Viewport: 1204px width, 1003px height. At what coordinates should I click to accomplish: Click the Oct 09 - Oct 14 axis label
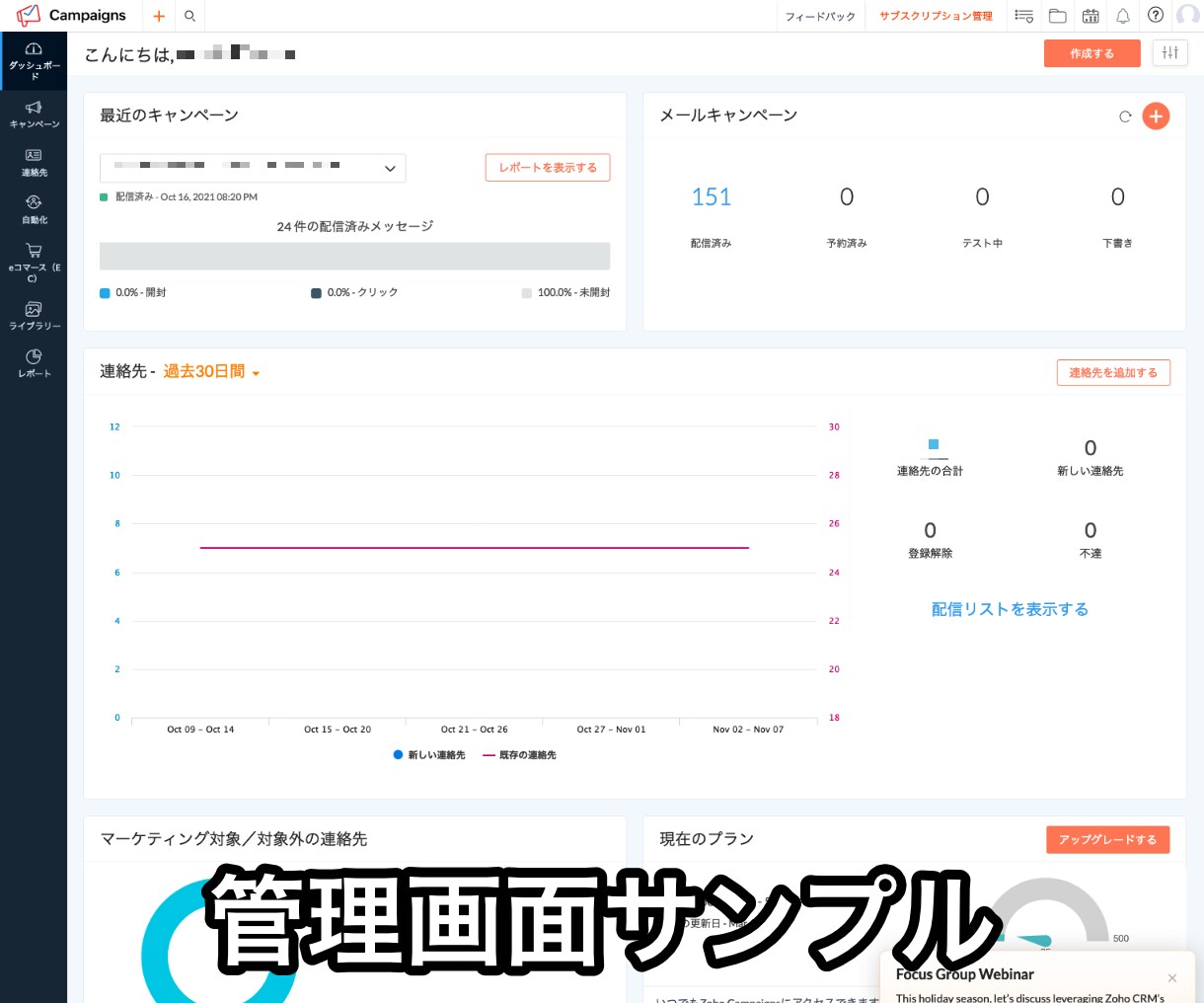200,730
